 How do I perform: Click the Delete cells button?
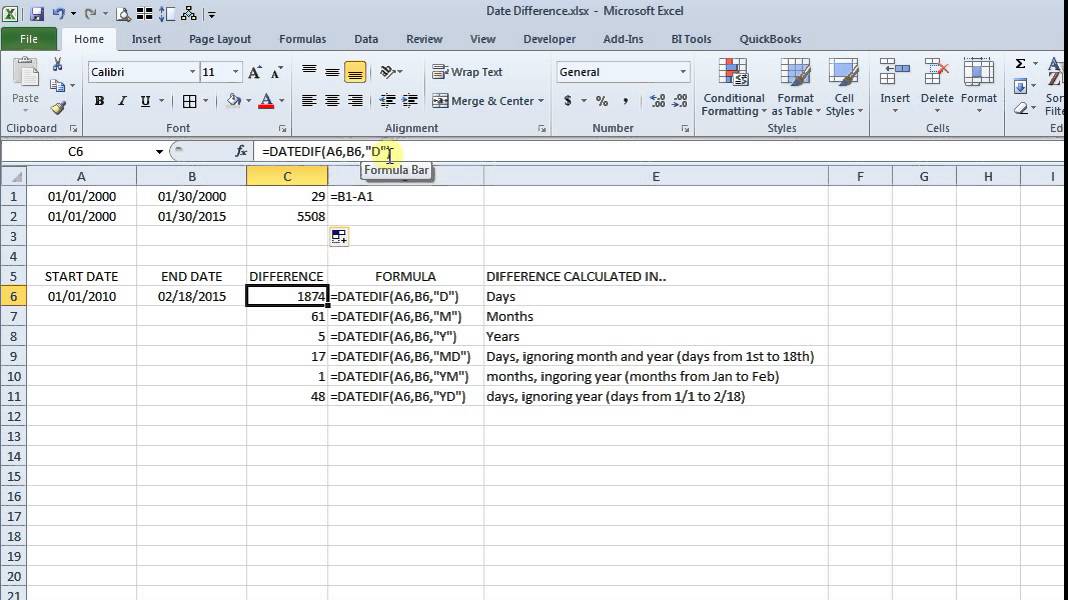tap(937, 85)
